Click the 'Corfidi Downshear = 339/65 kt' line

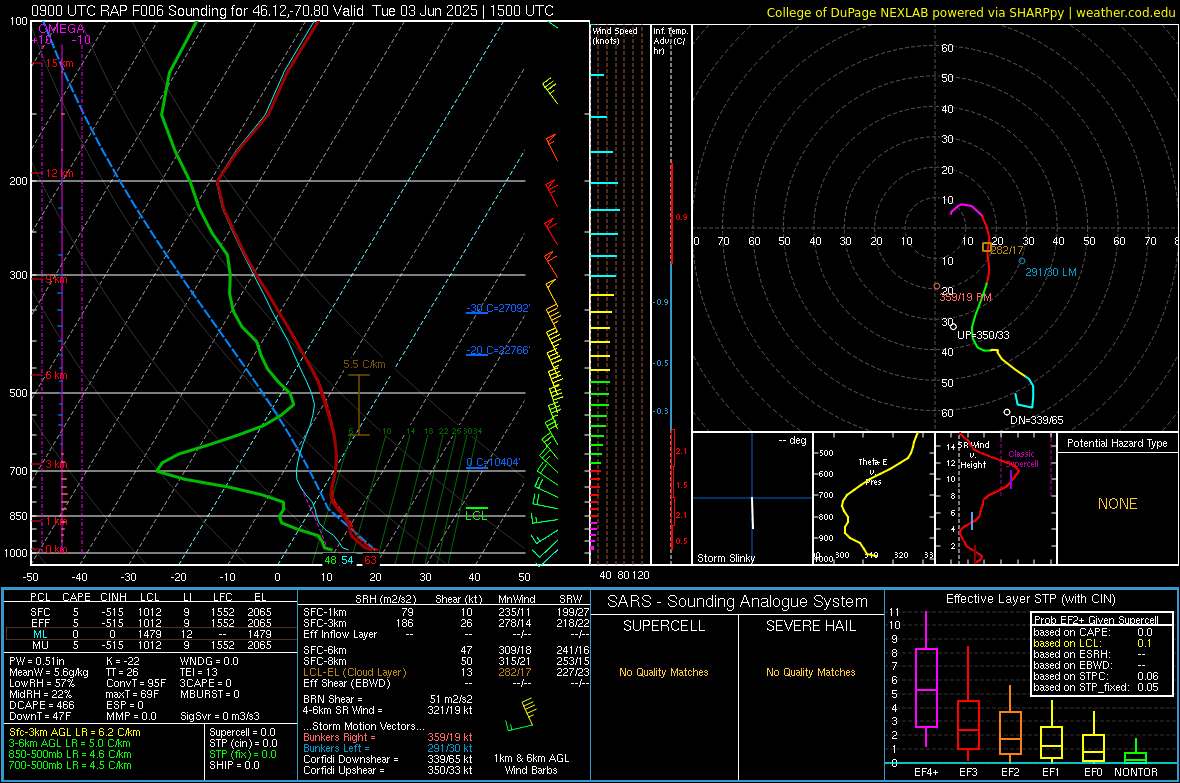coord(388,759)
